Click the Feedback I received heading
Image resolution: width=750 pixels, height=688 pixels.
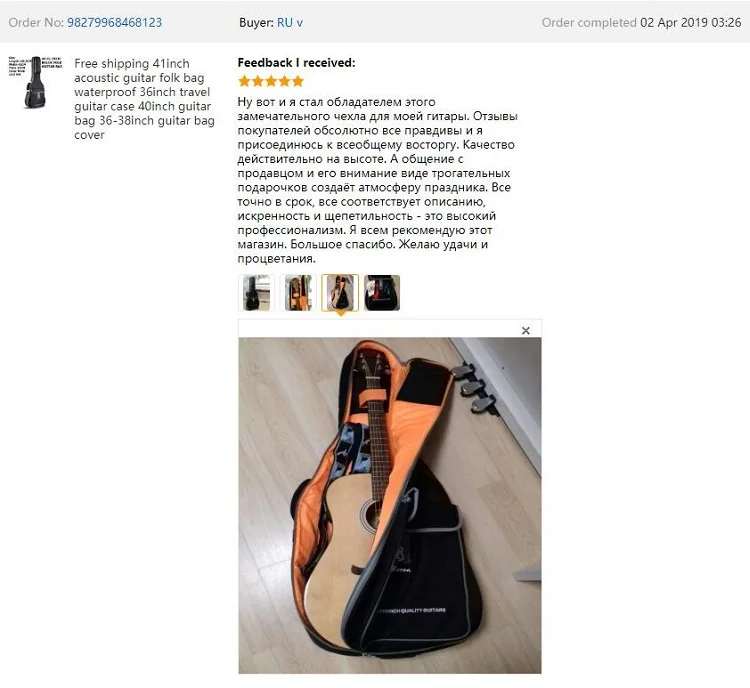click(x=297, y=63)
